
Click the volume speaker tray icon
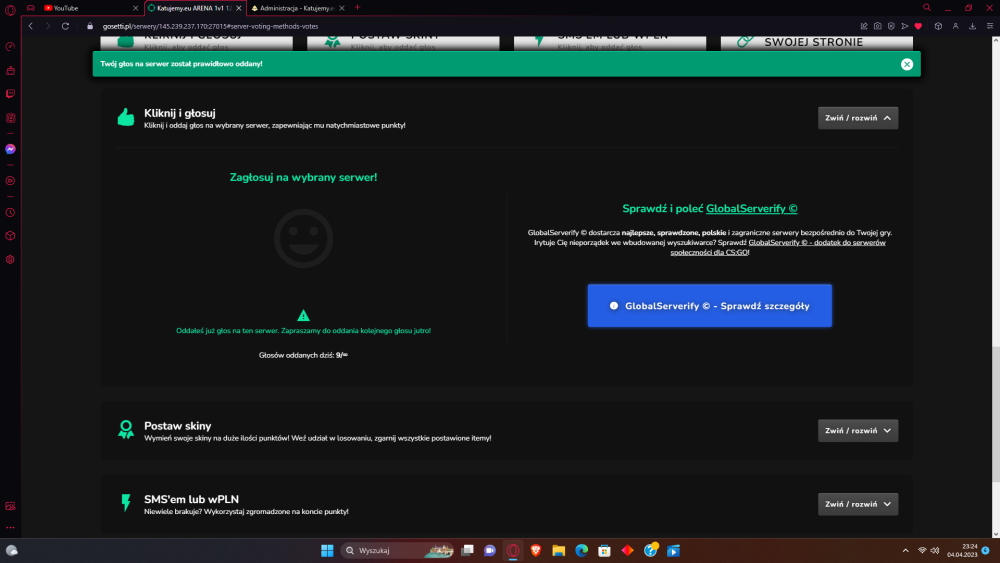935,550
